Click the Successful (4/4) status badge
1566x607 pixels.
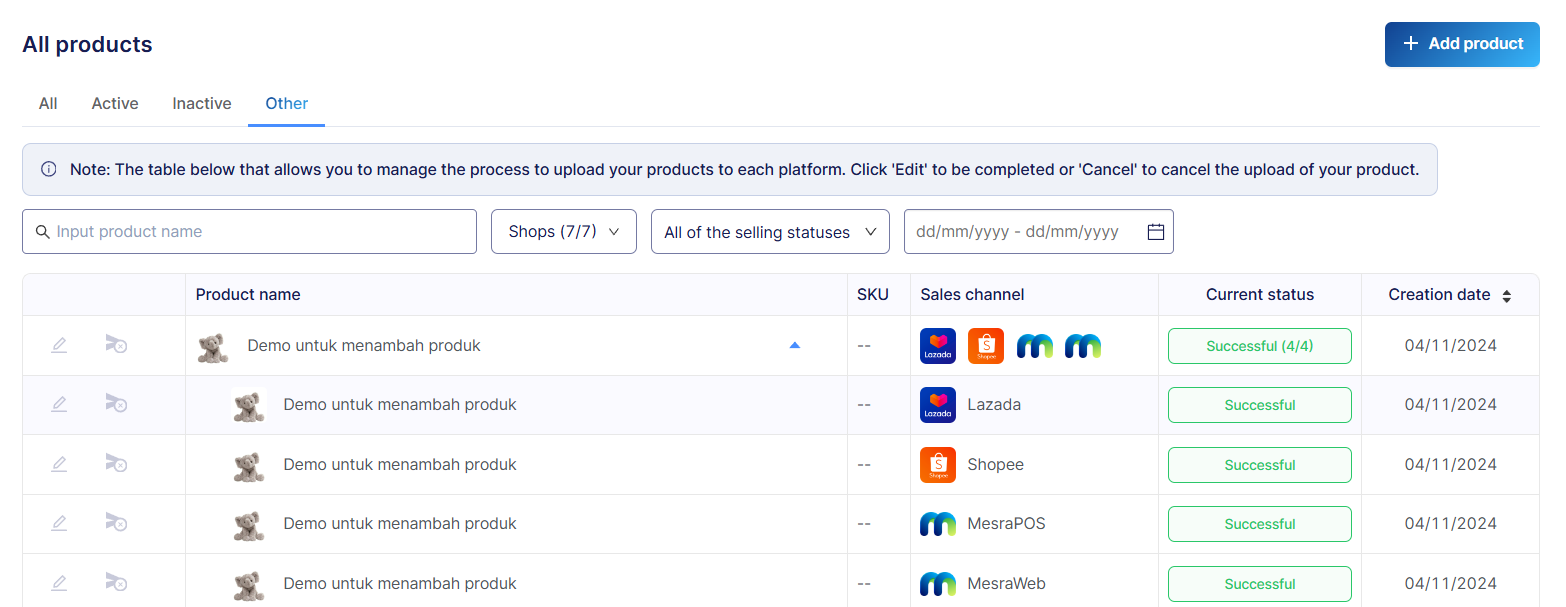click(1259, 346)
